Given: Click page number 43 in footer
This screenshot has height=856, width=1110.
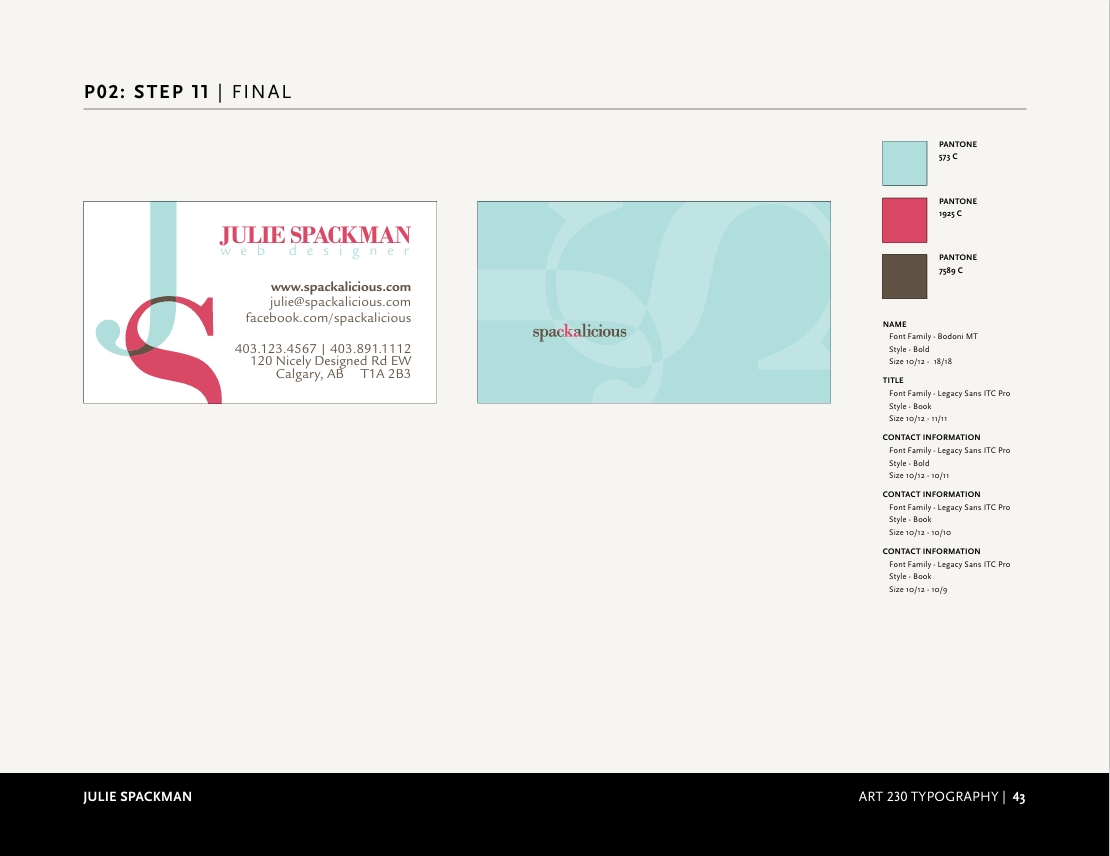Looking at the screenshot, I should coord(1019,797).
